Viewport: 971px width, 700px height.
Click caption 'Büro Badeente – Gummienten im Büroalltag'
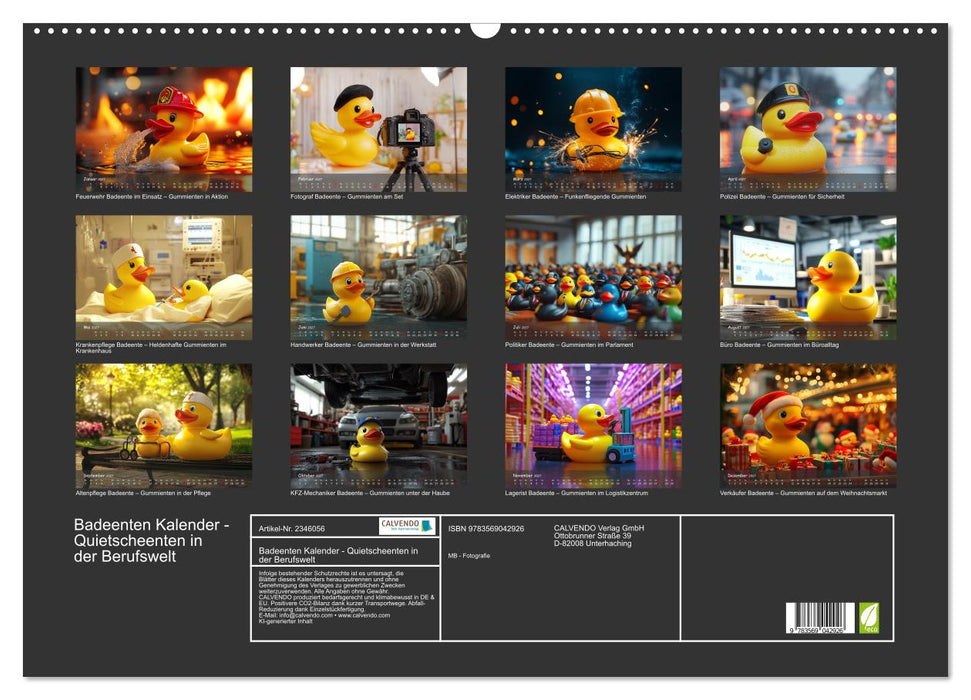[779, 344]
